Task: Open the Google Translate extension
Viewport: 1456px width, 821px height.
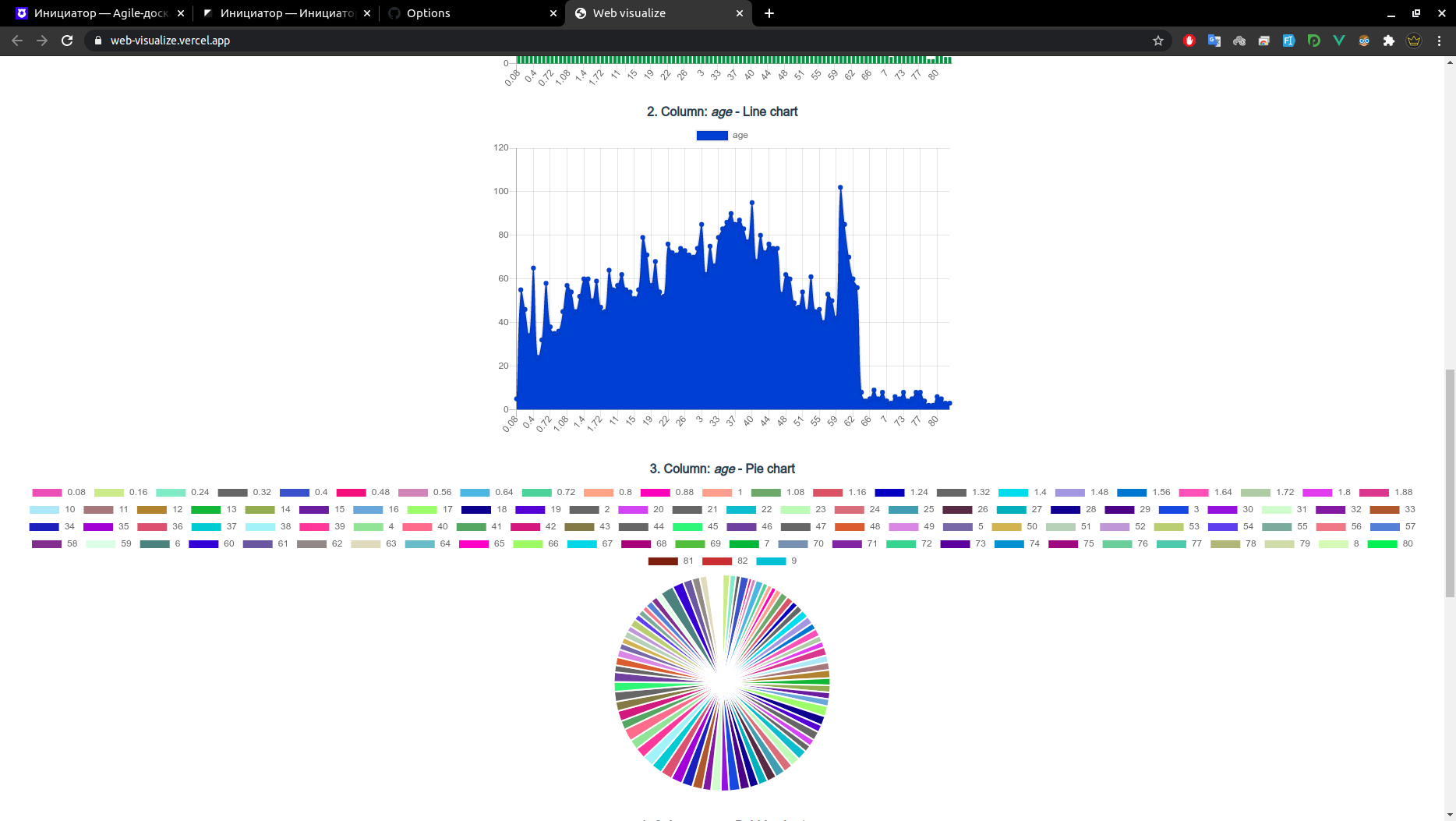Action: (1214, 41)
